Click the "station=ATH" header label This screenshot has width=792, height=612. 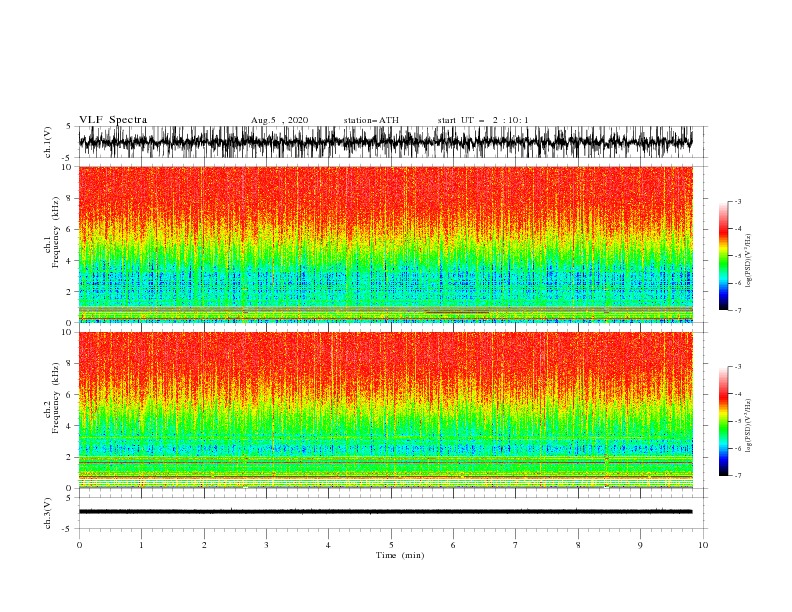pos(371,120)
